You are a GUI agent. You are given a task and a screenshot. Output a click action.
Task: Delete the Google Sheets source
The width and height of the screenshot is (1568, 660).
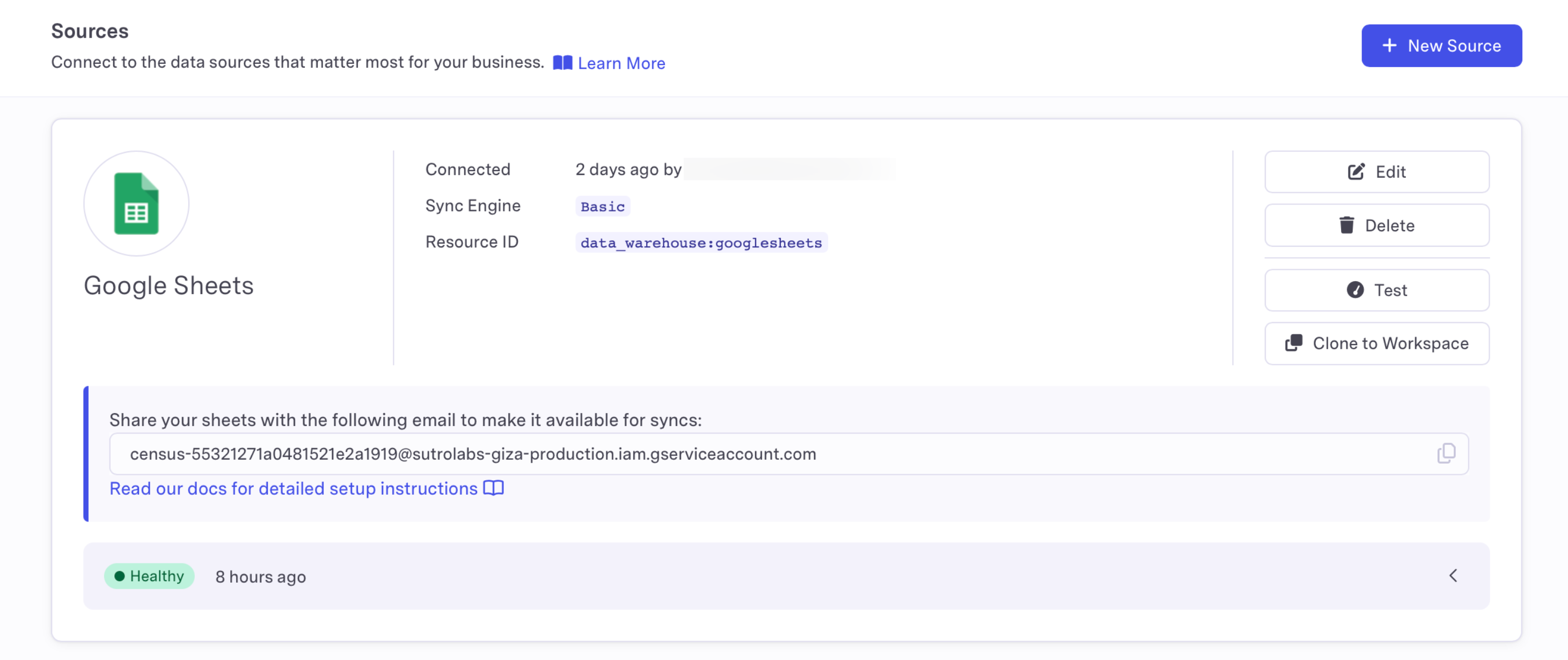1377,225
